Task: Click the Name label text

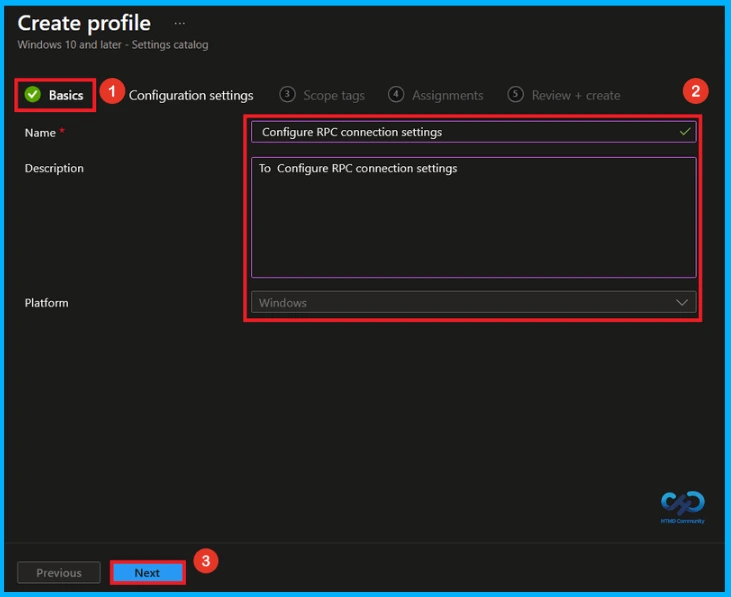Action: tap(40, 133)
